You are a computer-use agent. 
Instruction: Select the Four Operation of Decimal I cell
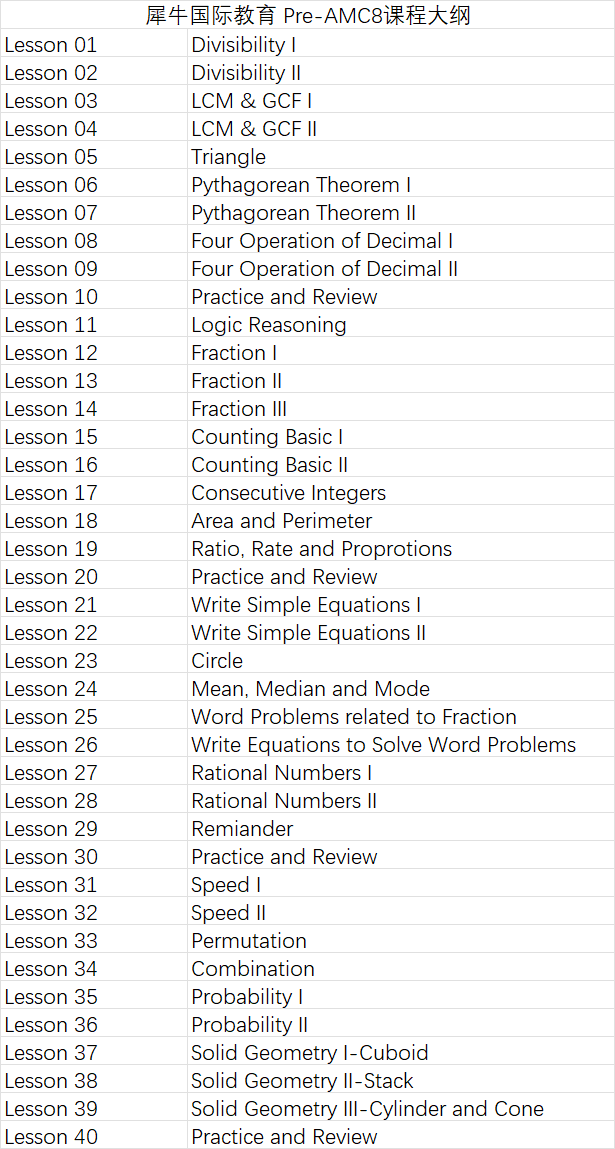(x=322, y=241)
